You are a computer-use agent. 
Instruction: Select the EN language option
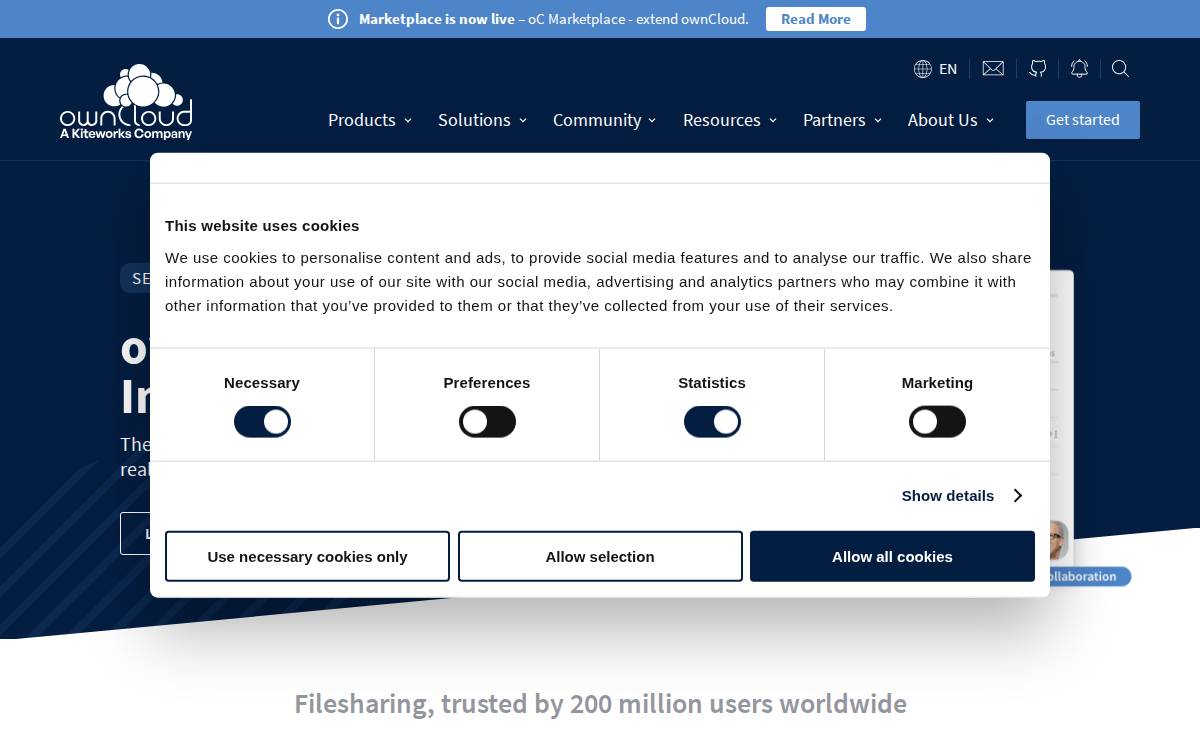click(948, 69)
